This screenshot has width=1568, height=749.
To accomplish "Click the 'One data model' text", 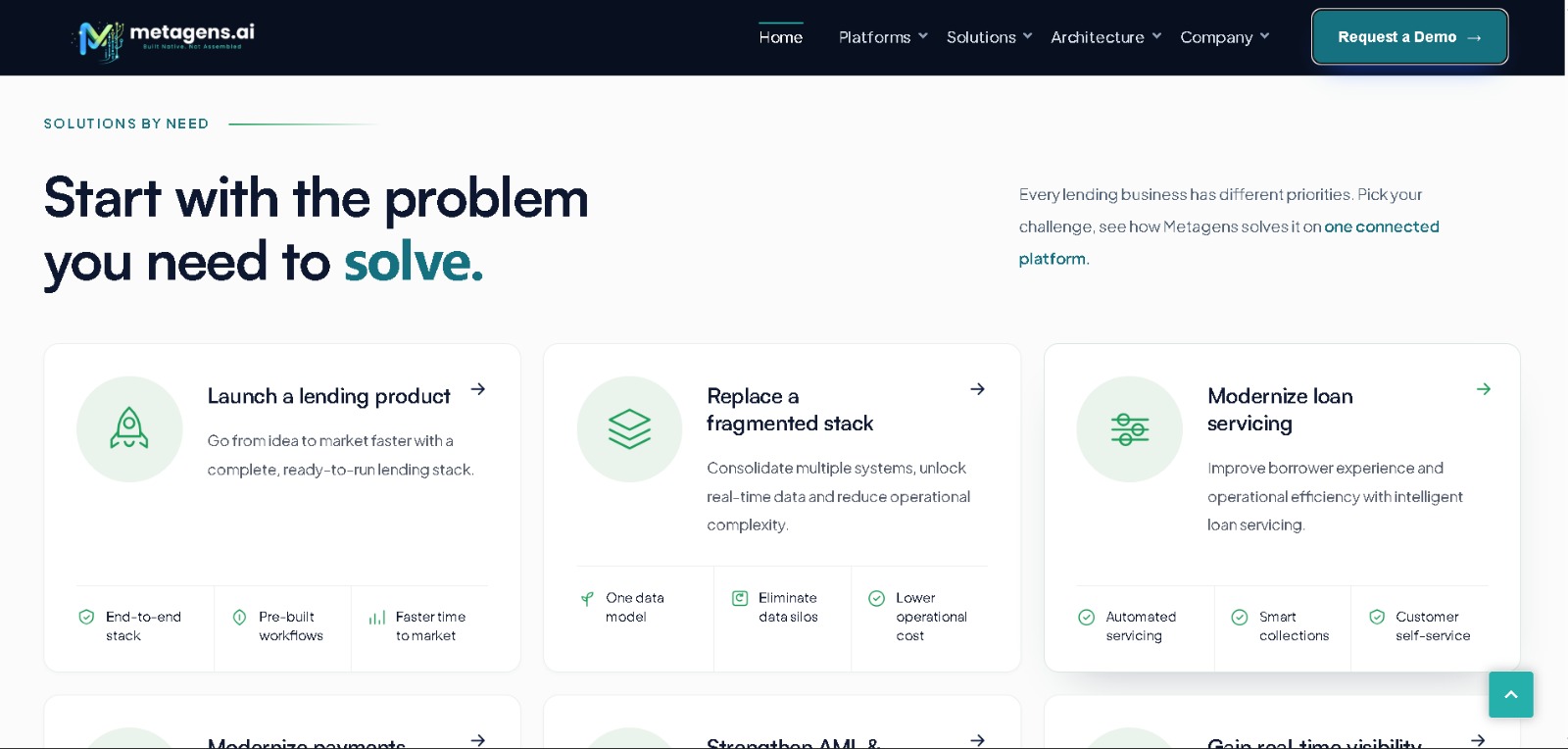I will pos(635,607).
